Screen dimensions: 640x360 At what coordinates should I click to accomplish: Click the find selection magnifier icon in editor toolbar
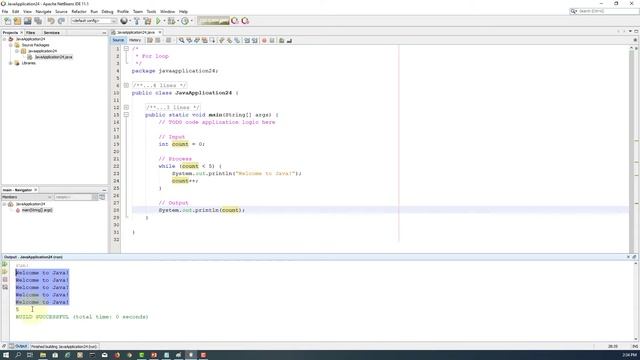coord(181,40)
